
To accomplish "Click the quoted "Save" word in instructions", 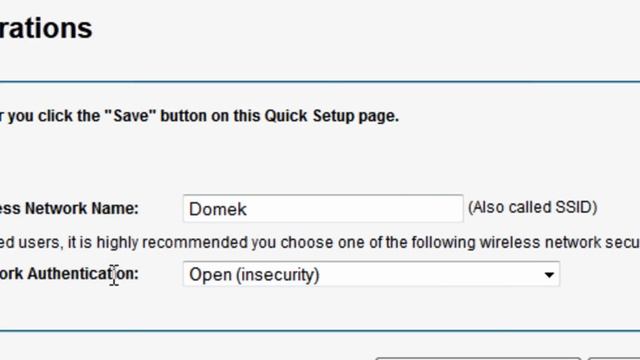I will 130,116.
